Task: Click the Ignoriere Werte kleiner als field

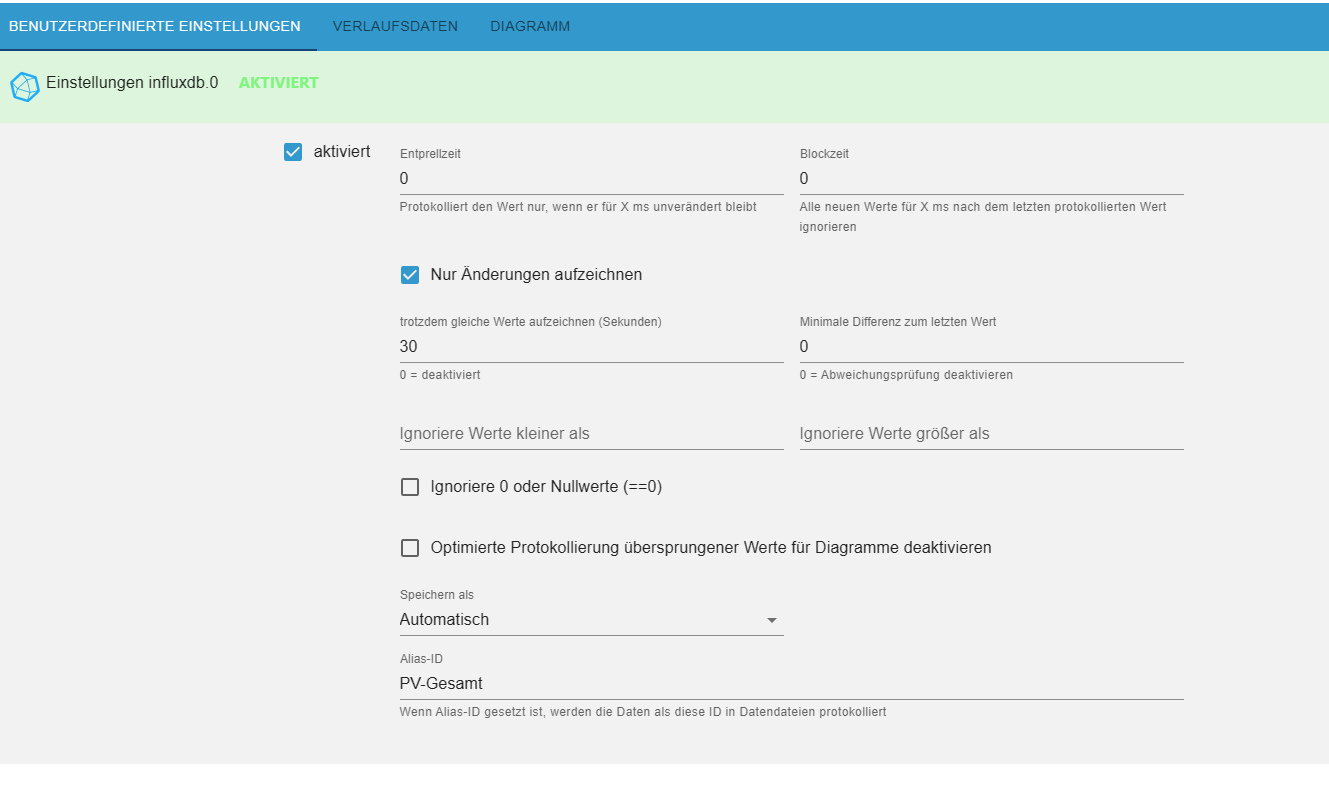Action: [x=591, y=434]
